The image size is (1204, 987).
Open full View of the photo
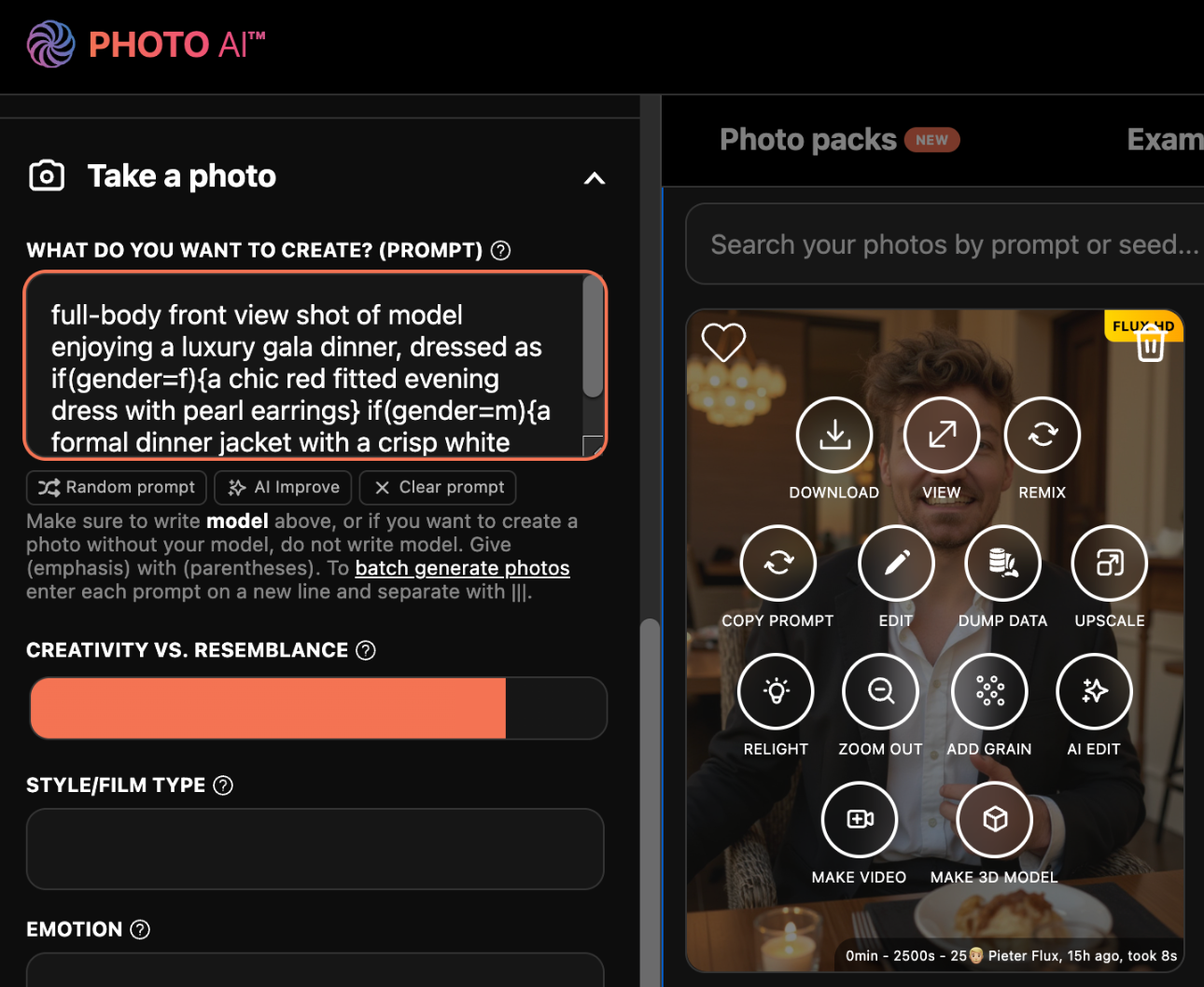[942, 435]
